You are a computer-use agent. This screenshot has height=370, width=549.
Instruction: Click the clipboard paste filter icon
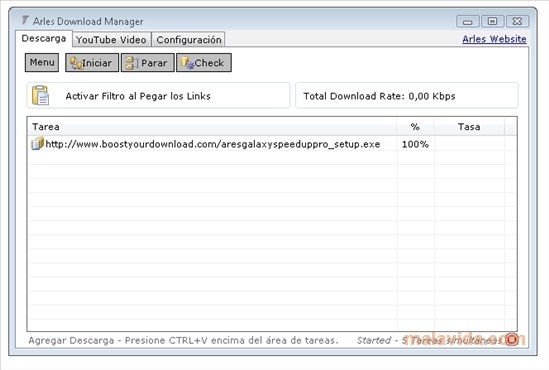pyautogui.click(x=40, y=95)
